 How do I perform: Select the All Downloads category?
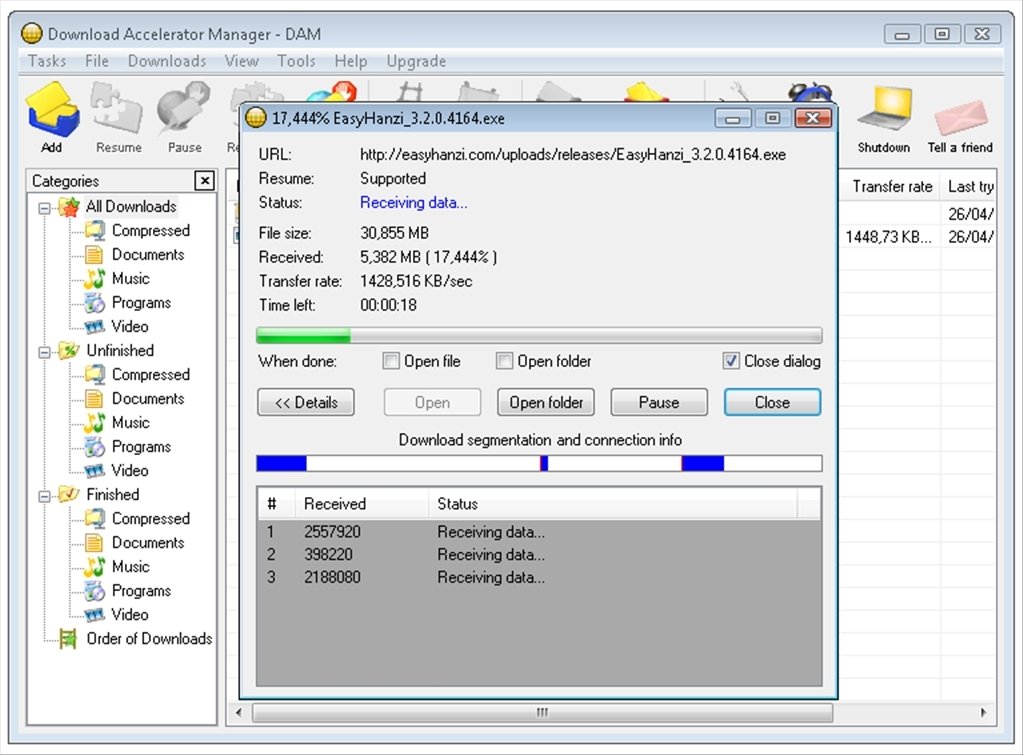(x=131, y=206)
